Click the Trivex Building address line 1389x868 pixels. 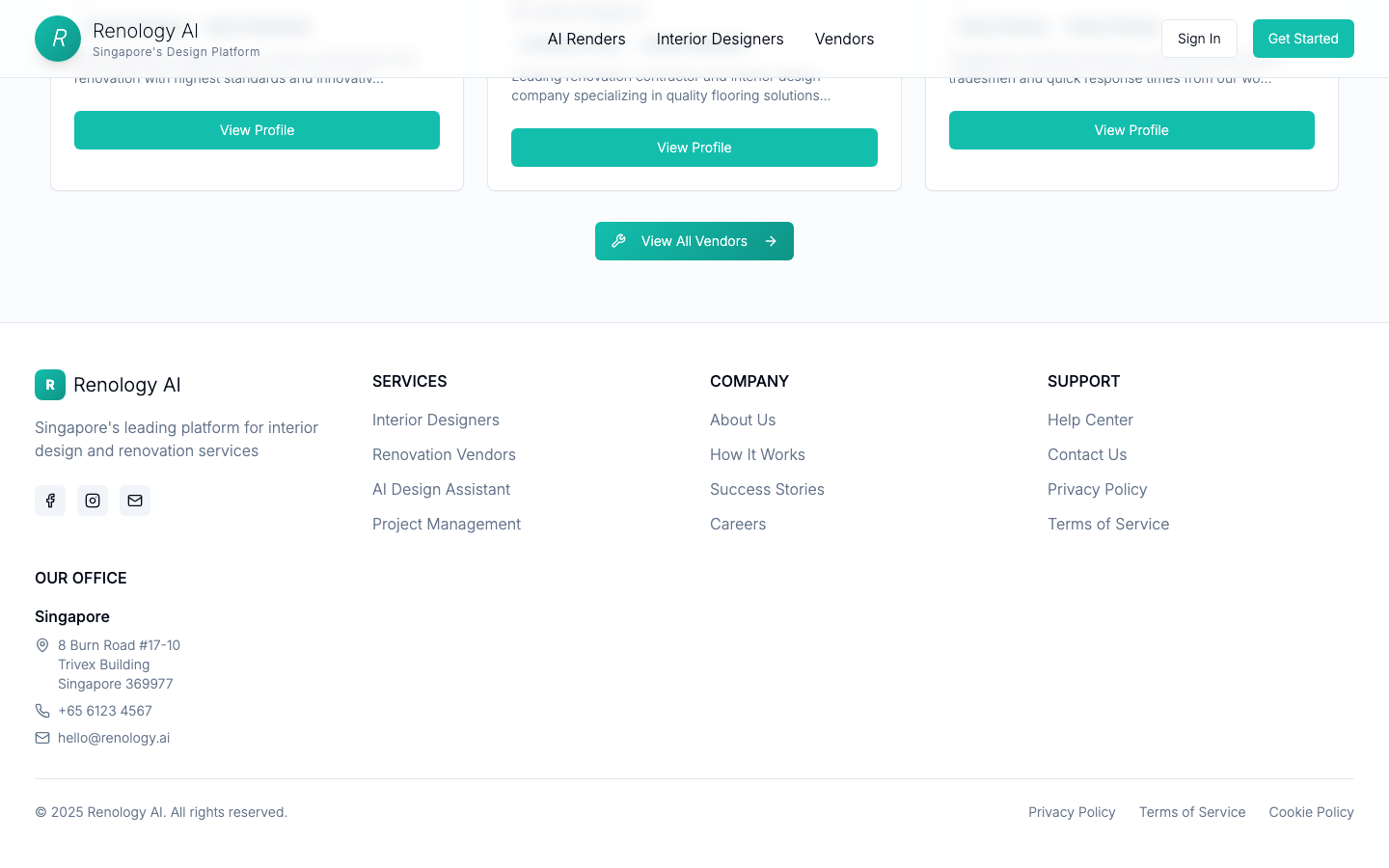tap(104, 665)
